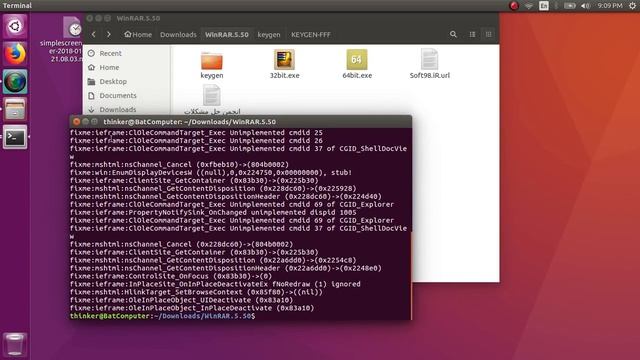Launch Firefox from the dock
640x360 pixels.
click(15, 54)
